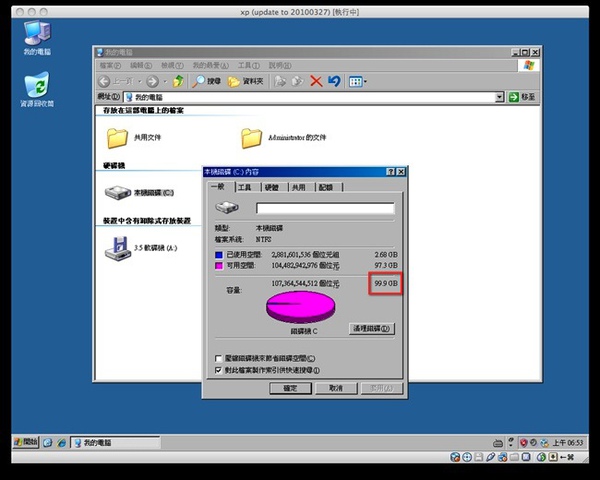
Task: Open the 工具(T) Tools menu in Explorer
Action: pyautogui.click(x=249, y=65)
